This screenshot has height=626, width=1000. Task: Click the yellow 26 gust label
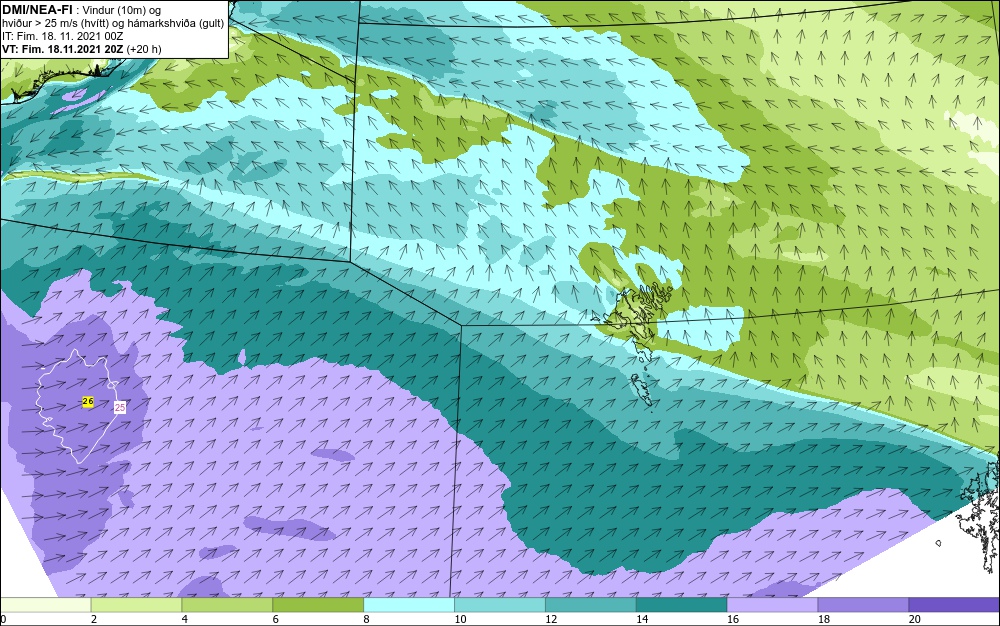88,402
